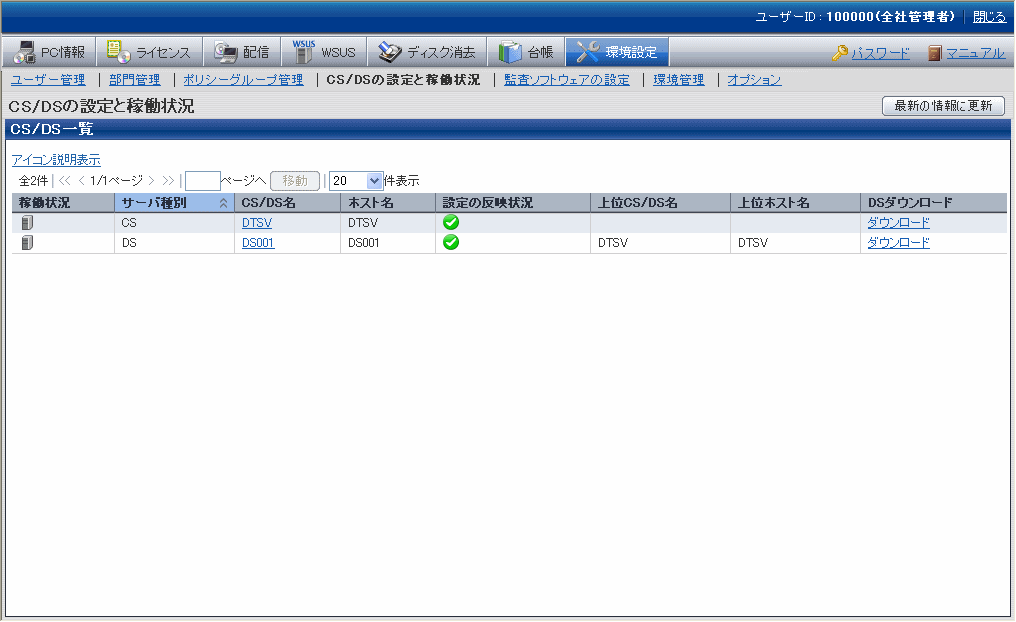Viewport: 1016px width, 622px height.
Task: Select CS/DSの設定と稼働状況 menu item
Action: point(403,80)
